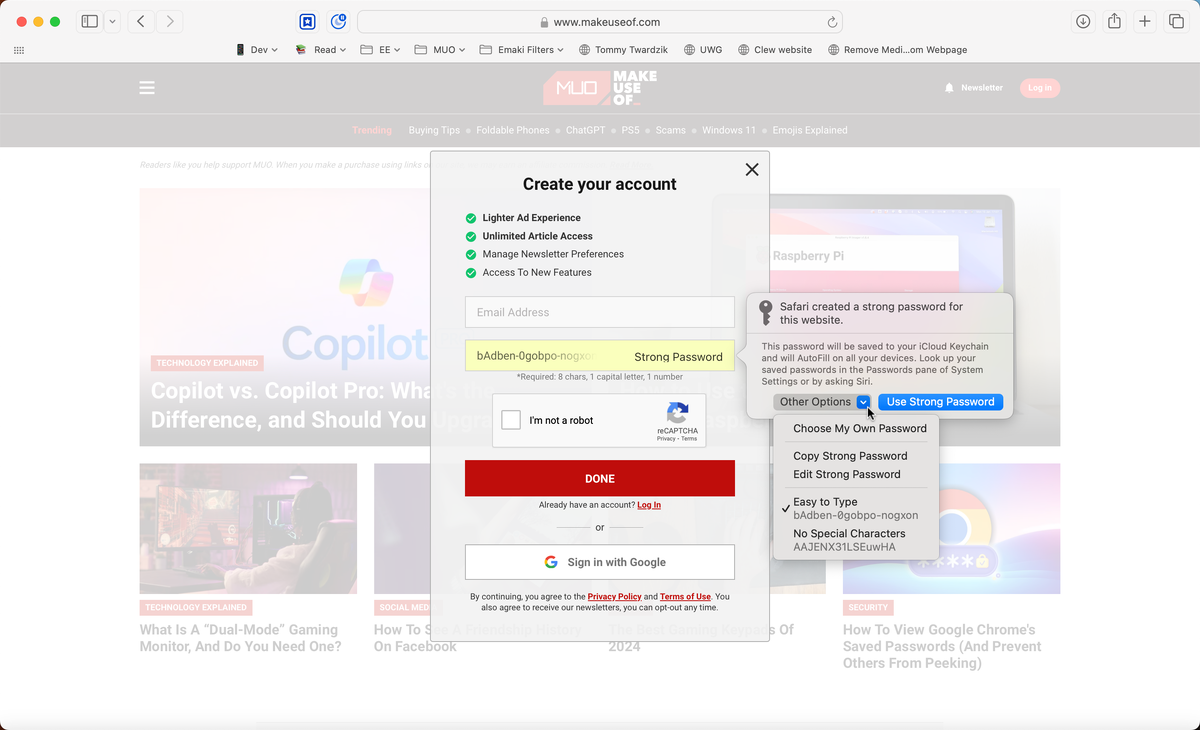The image size is (1200, 730).
Task: Open the sidebar options chevron dropdown
Action: pos(112,21)
